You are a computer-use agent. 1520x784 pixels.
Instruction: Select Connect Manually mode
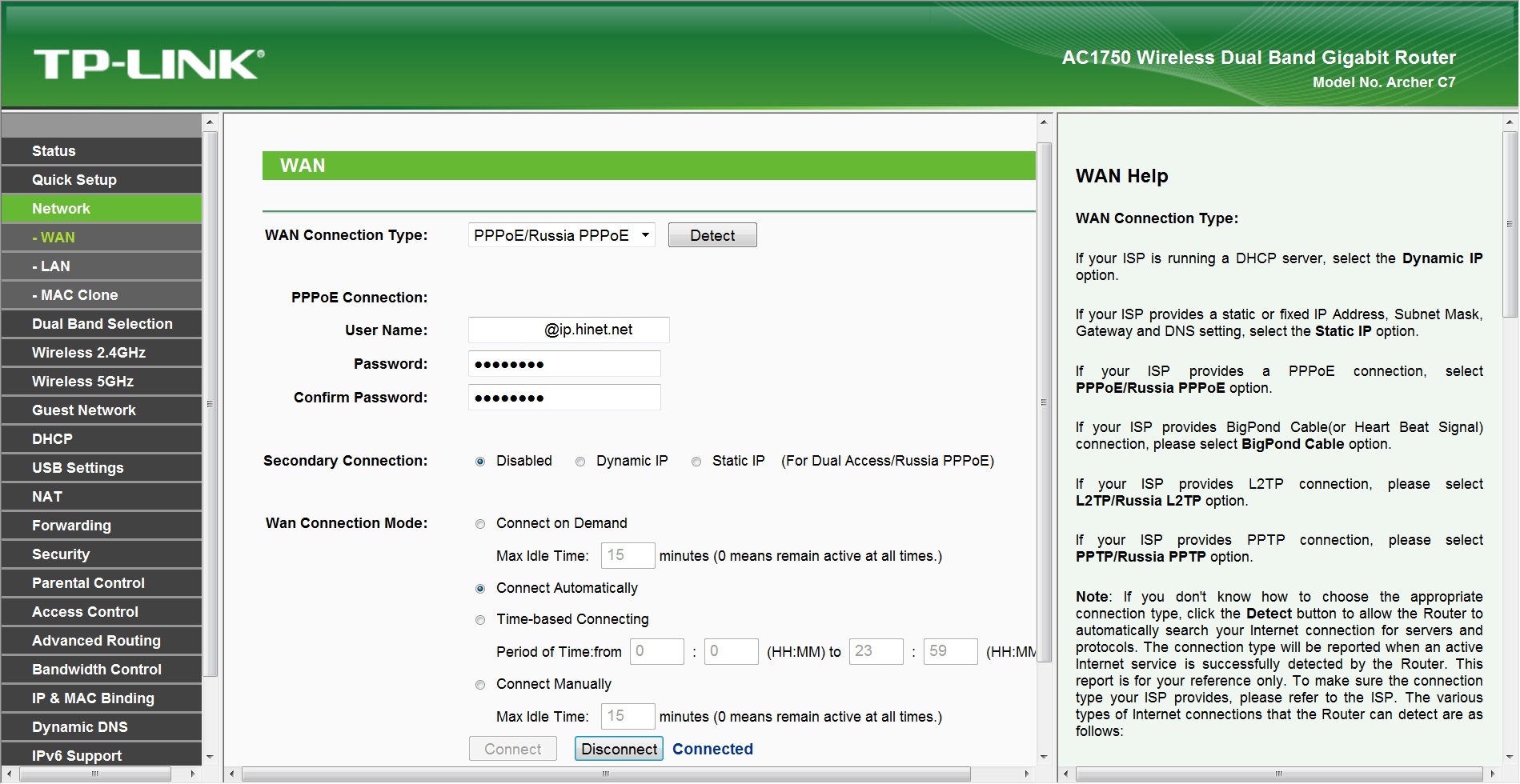tap(480, 685)
